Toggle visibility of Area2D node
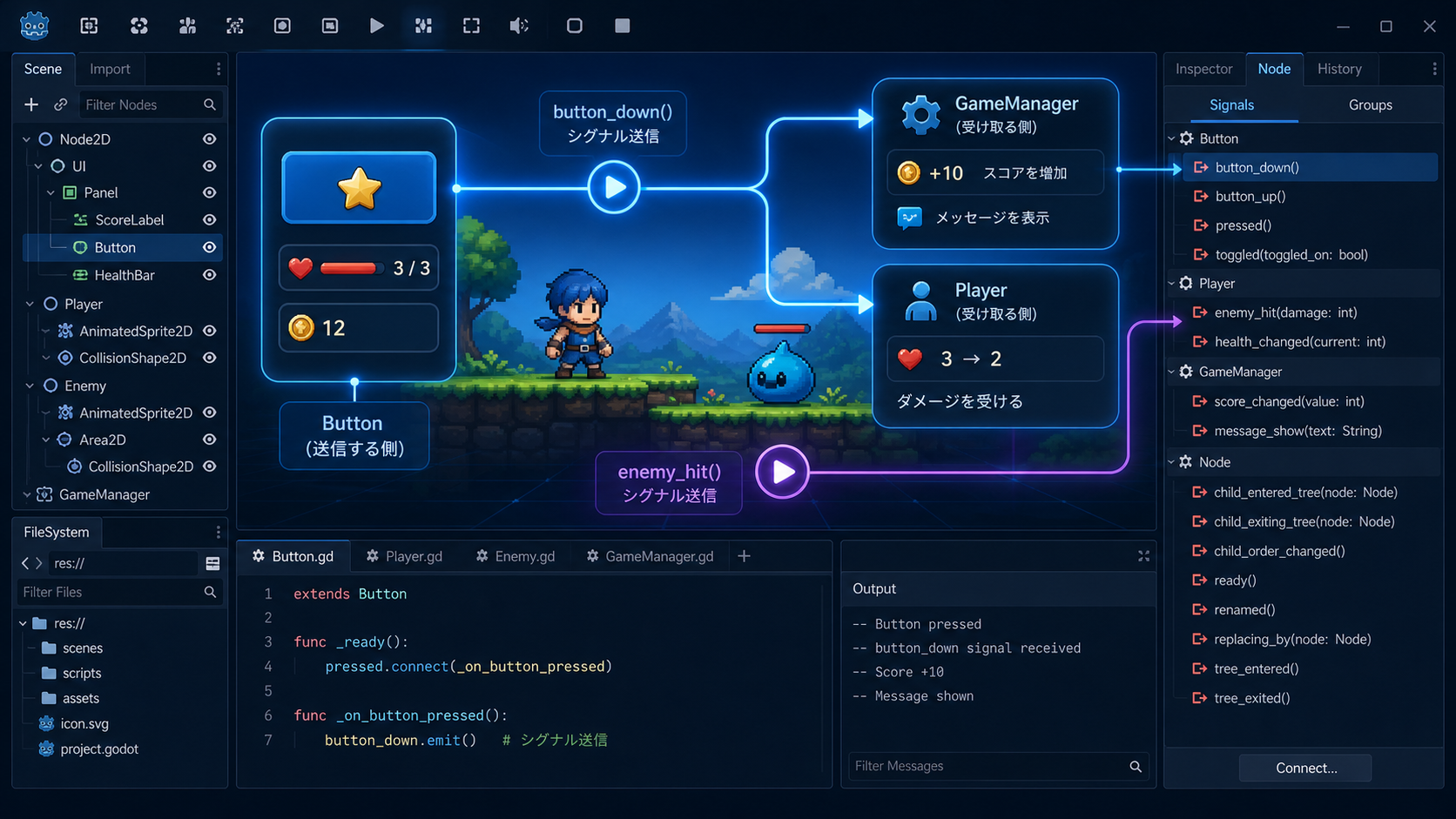The height and width of the screenshot is (819, 1456). pos(209,440)
